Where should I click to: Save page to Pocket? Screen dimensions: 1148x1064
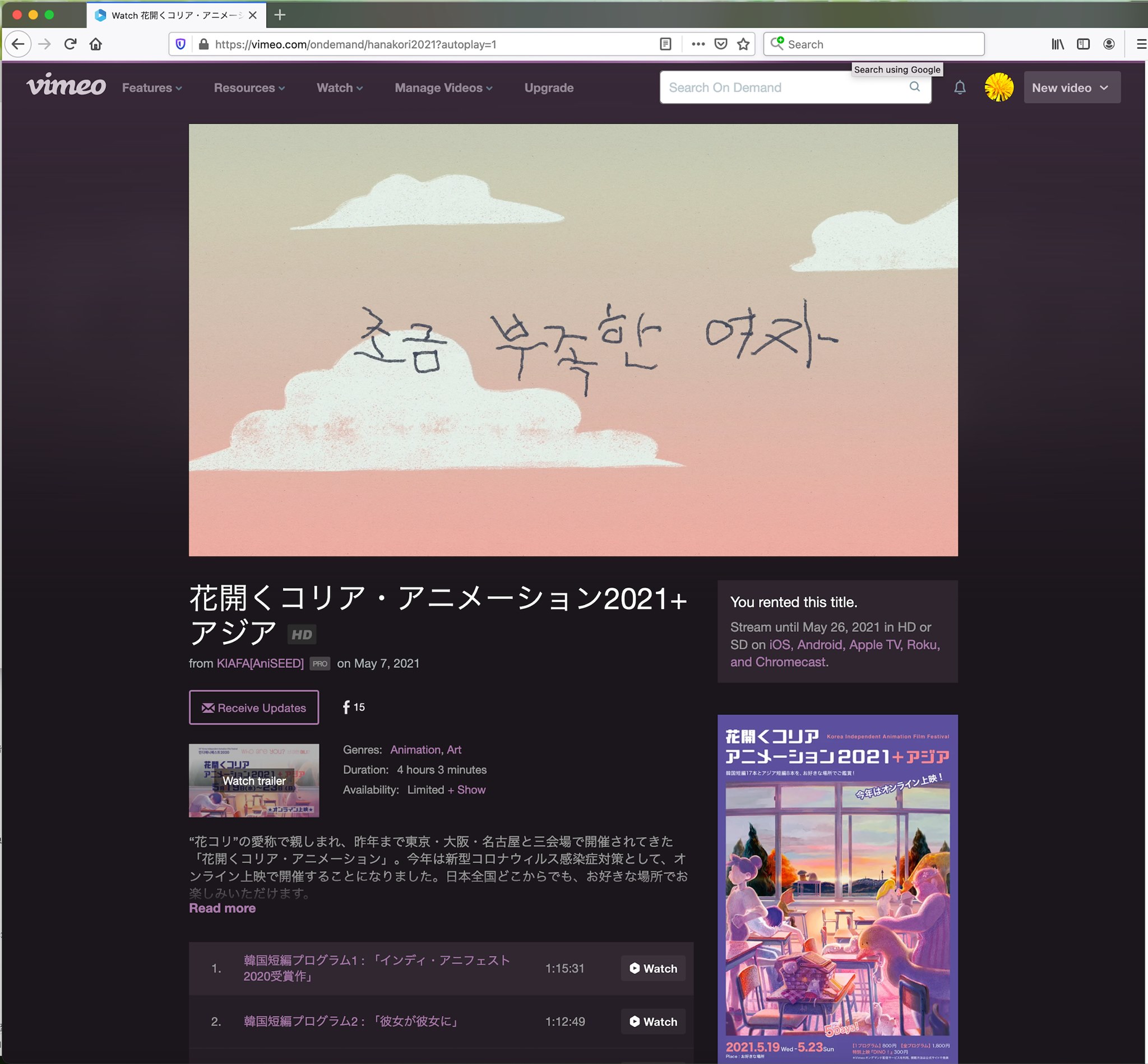(x=721, y=44)
